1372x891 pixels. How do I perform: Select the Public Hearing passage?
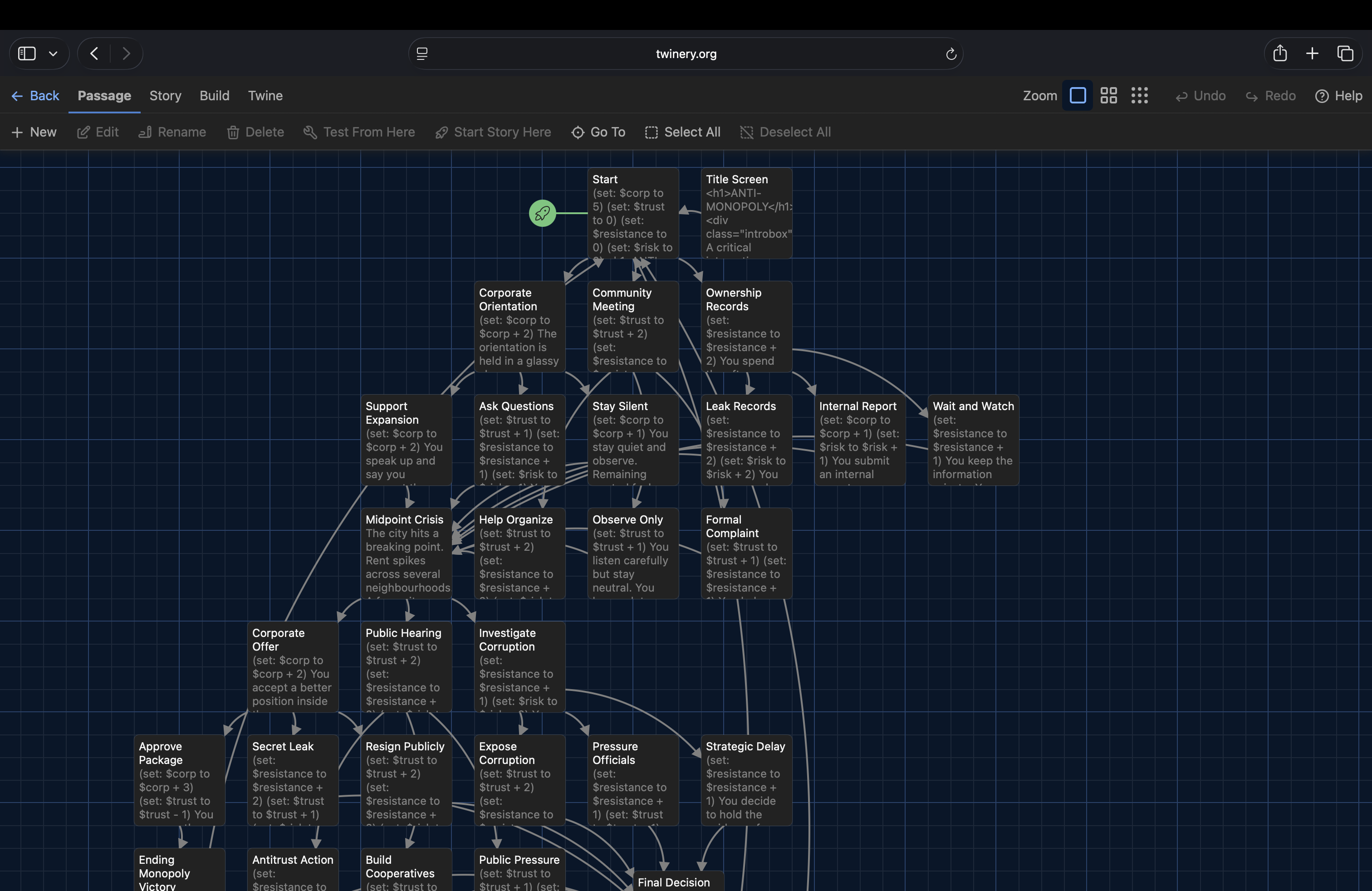pos(407,667)
